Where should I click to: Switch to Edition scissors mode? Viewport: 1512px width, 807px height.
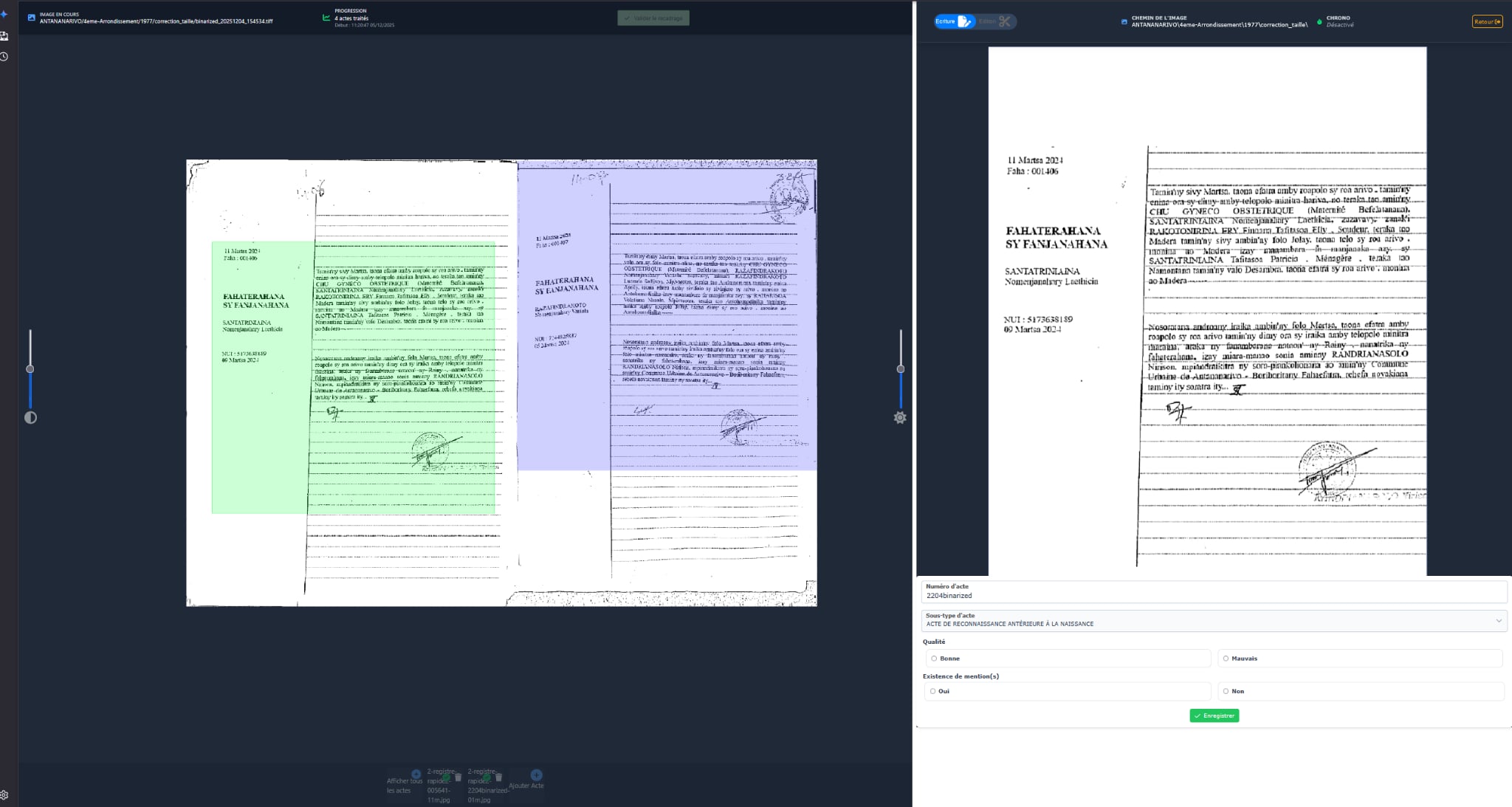click(996, 21)
